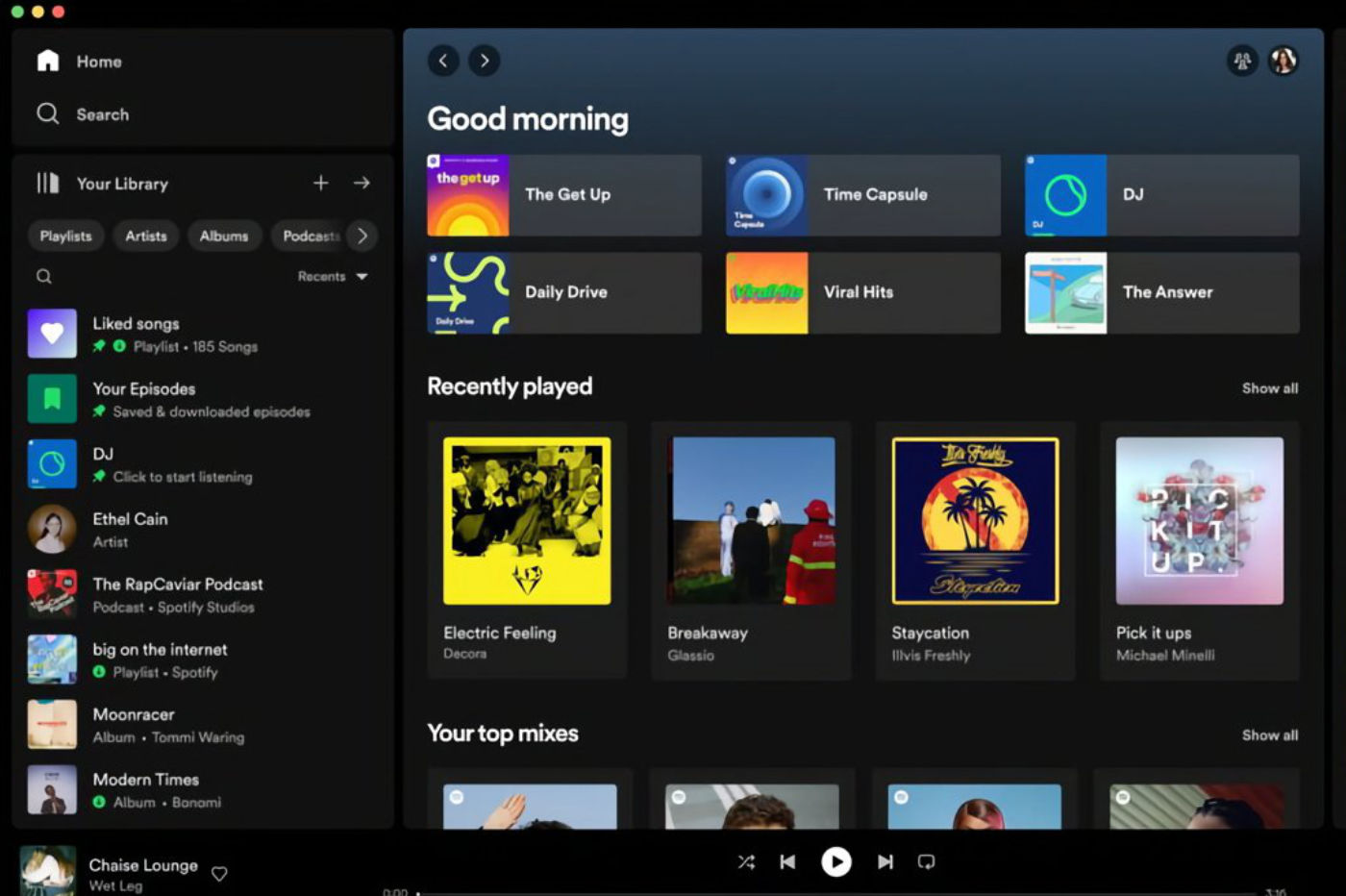Open the Electric Feeling card
Image resolution: width=1346 pixels, height=896 pixels.
pos(527,551)
